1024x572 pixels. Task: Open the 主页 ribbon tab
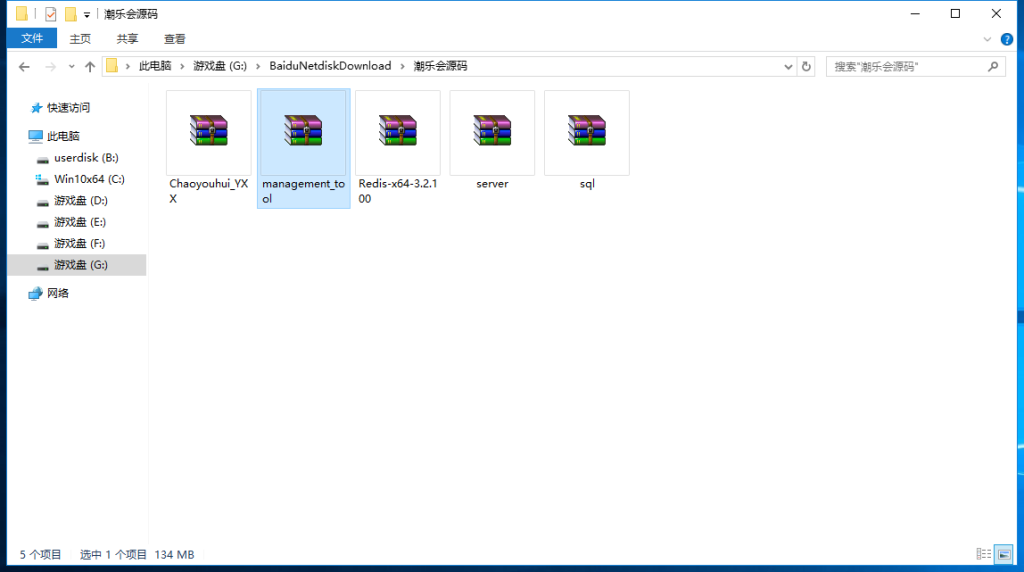click(x=80, y=39)
